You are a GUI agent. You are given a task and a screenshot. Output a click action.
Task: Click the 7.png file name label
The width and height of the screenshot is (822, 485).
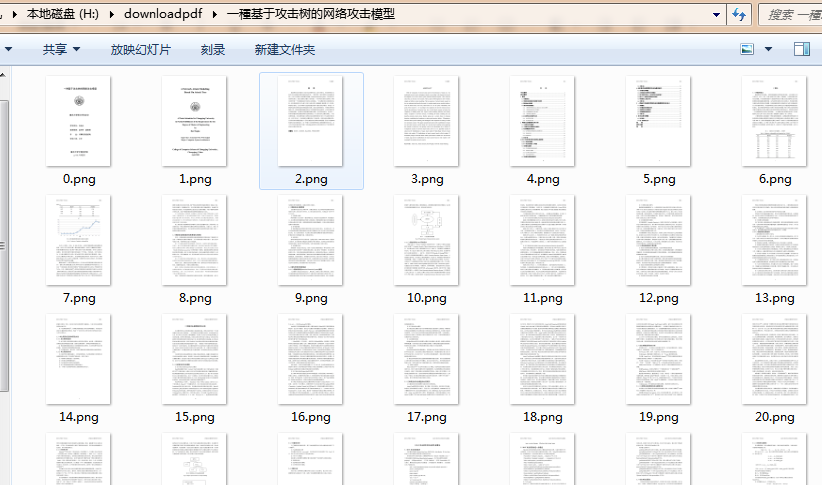79,298
